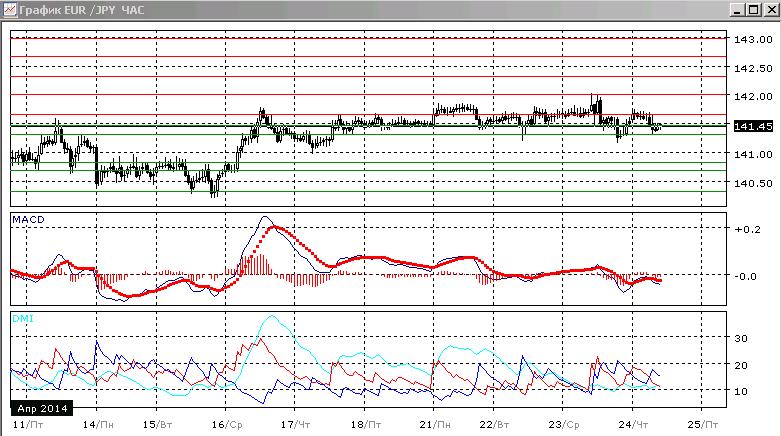Click the date label 25/Пт

tap(703, 425)
